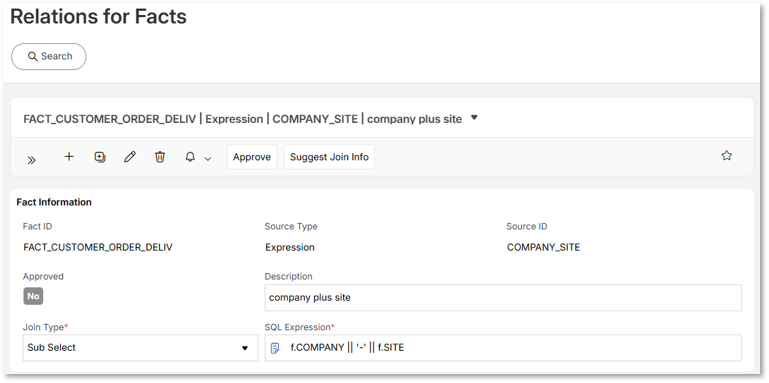Viewport: 769px width, 383px height.
Task: Click Suggest Join Info button
Action: [329, 157]
